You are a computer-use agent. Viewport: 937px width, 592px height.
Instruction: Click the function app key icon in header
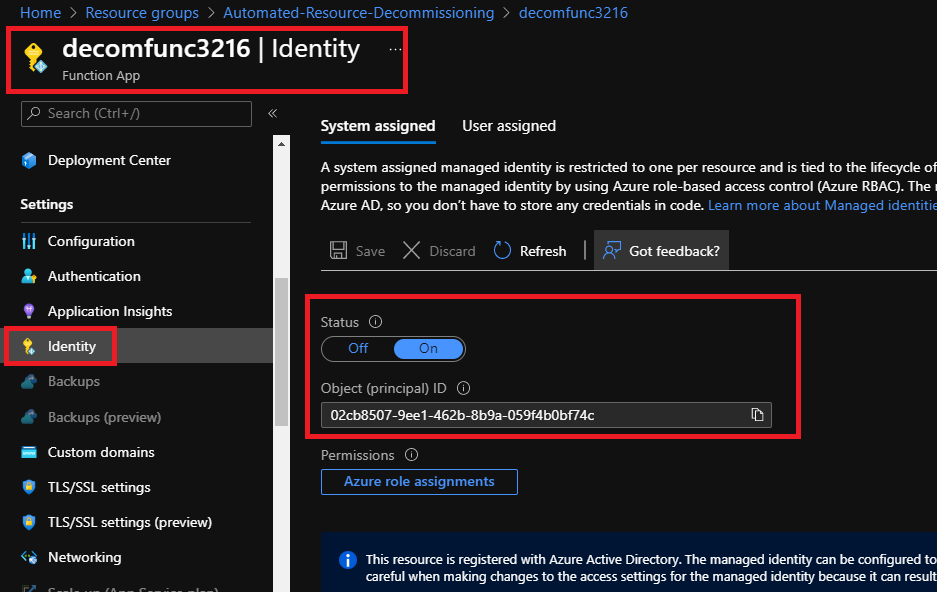[x=35, y=58]
